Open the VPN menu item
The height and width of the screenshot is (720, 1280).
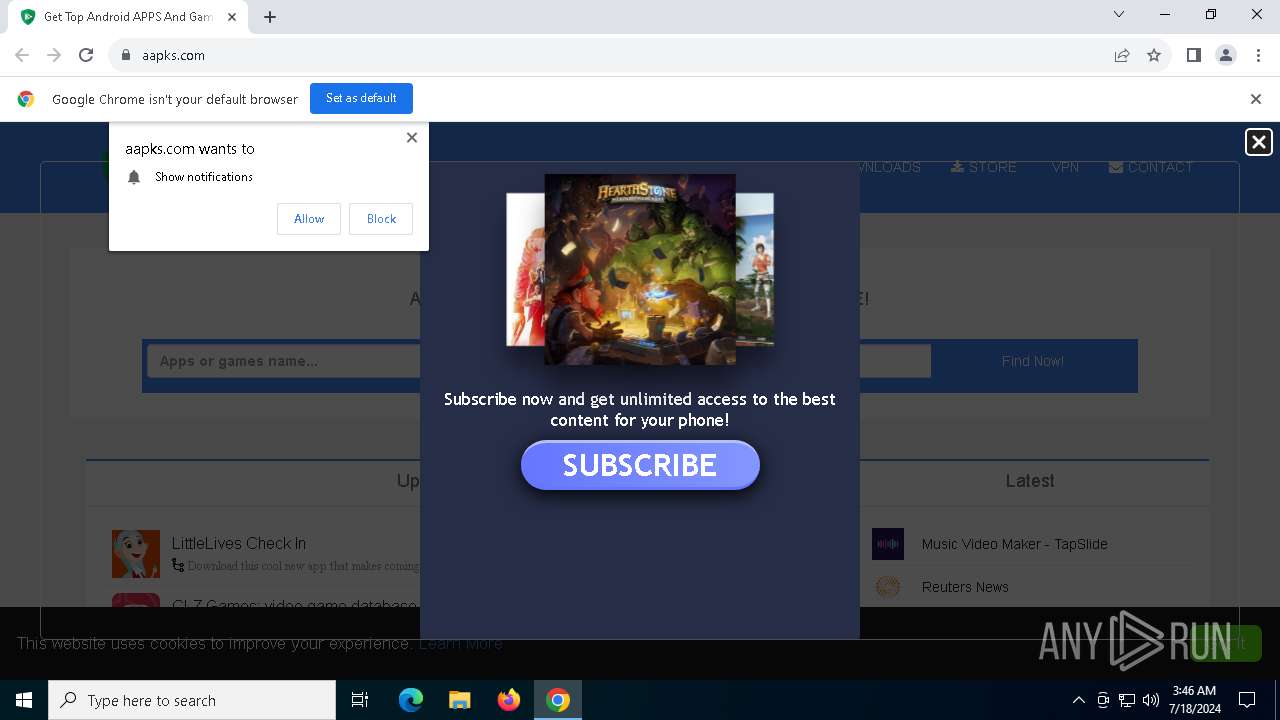pyautogui.click(x=1065, y=167)
